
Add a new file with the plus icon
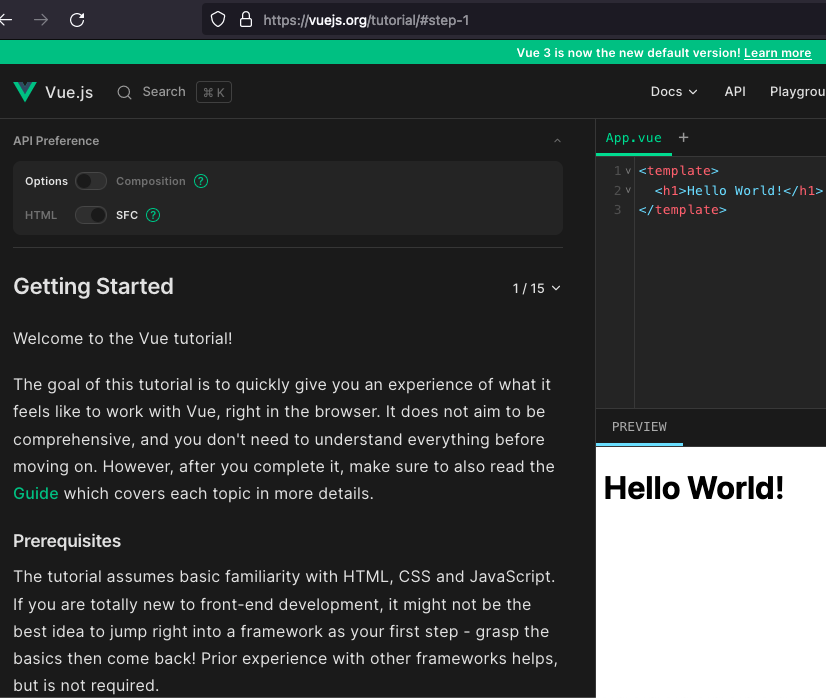[x=683, y=137]
